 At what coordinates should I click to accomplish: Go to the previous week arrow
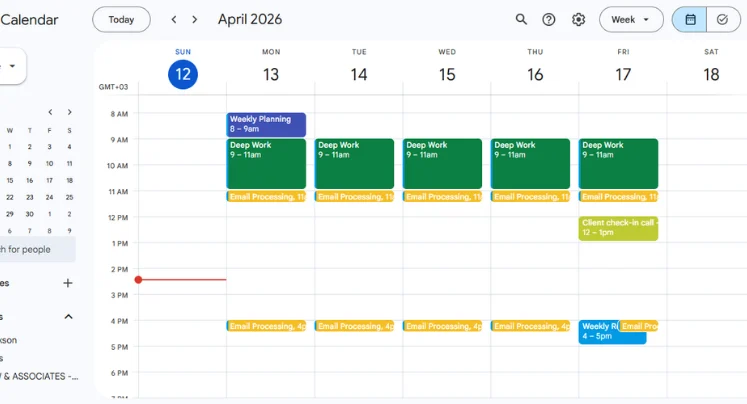pyautogui.click(x=174, y=20)
